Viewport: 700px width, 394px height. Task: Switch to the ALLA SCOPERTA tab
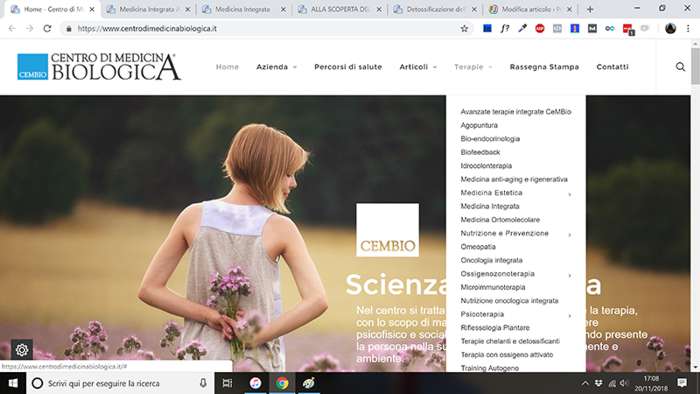coord(340,9)
